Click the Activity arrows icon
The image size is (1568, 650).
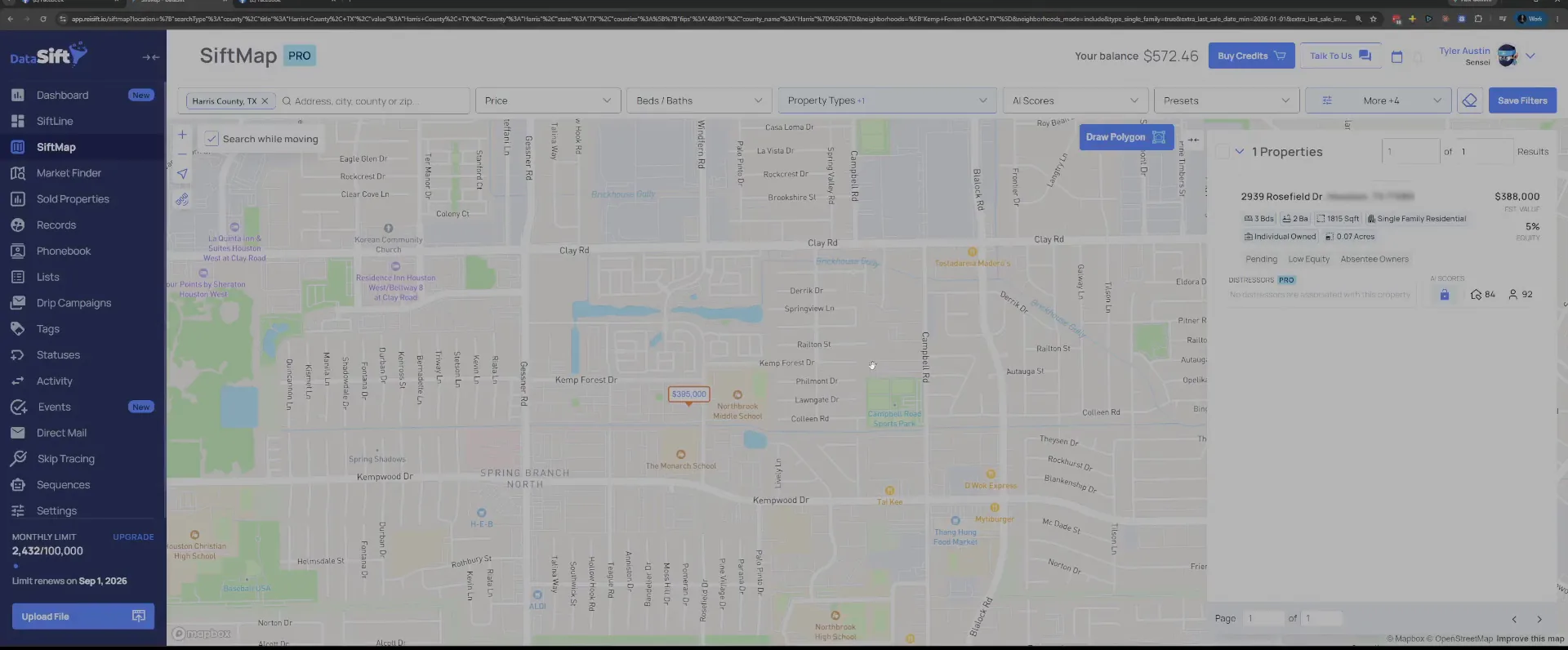coord(18,381)
